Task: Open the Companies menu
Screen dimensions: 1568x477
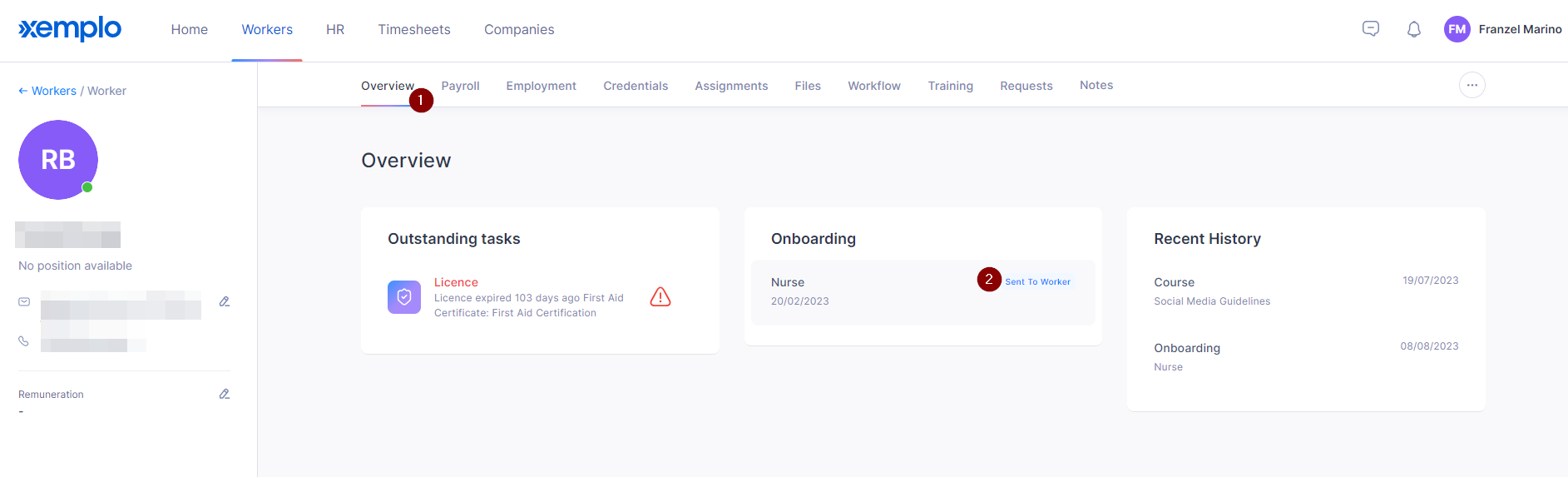Action: 519,29
